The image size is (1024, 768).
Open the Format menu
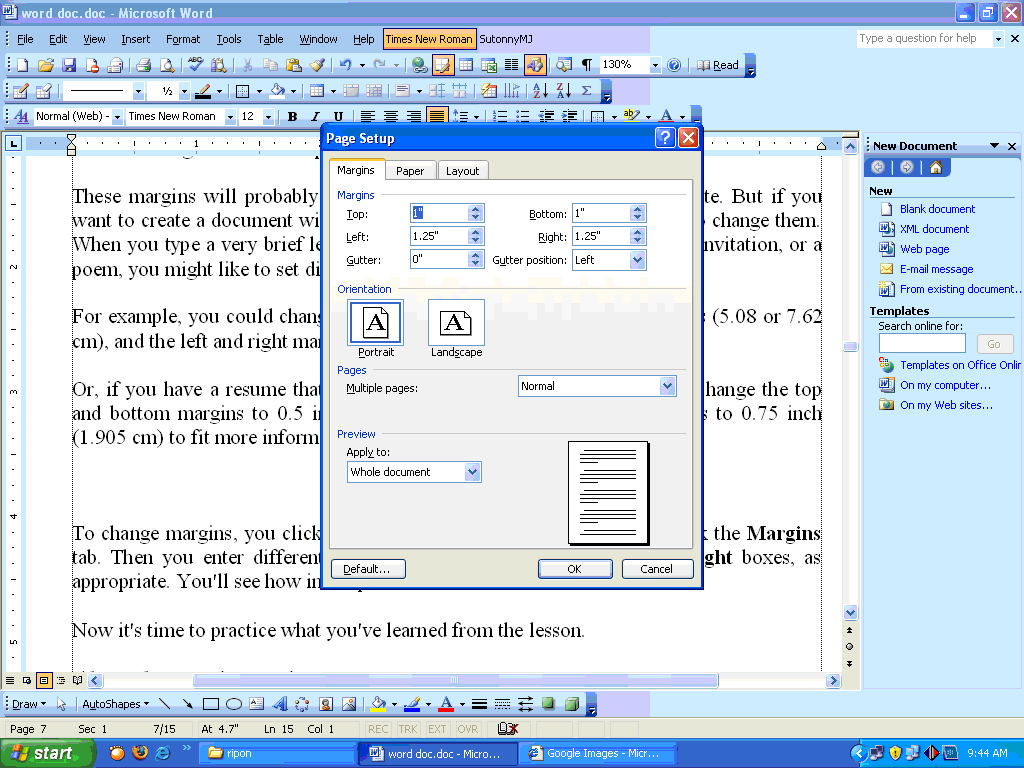183,39
